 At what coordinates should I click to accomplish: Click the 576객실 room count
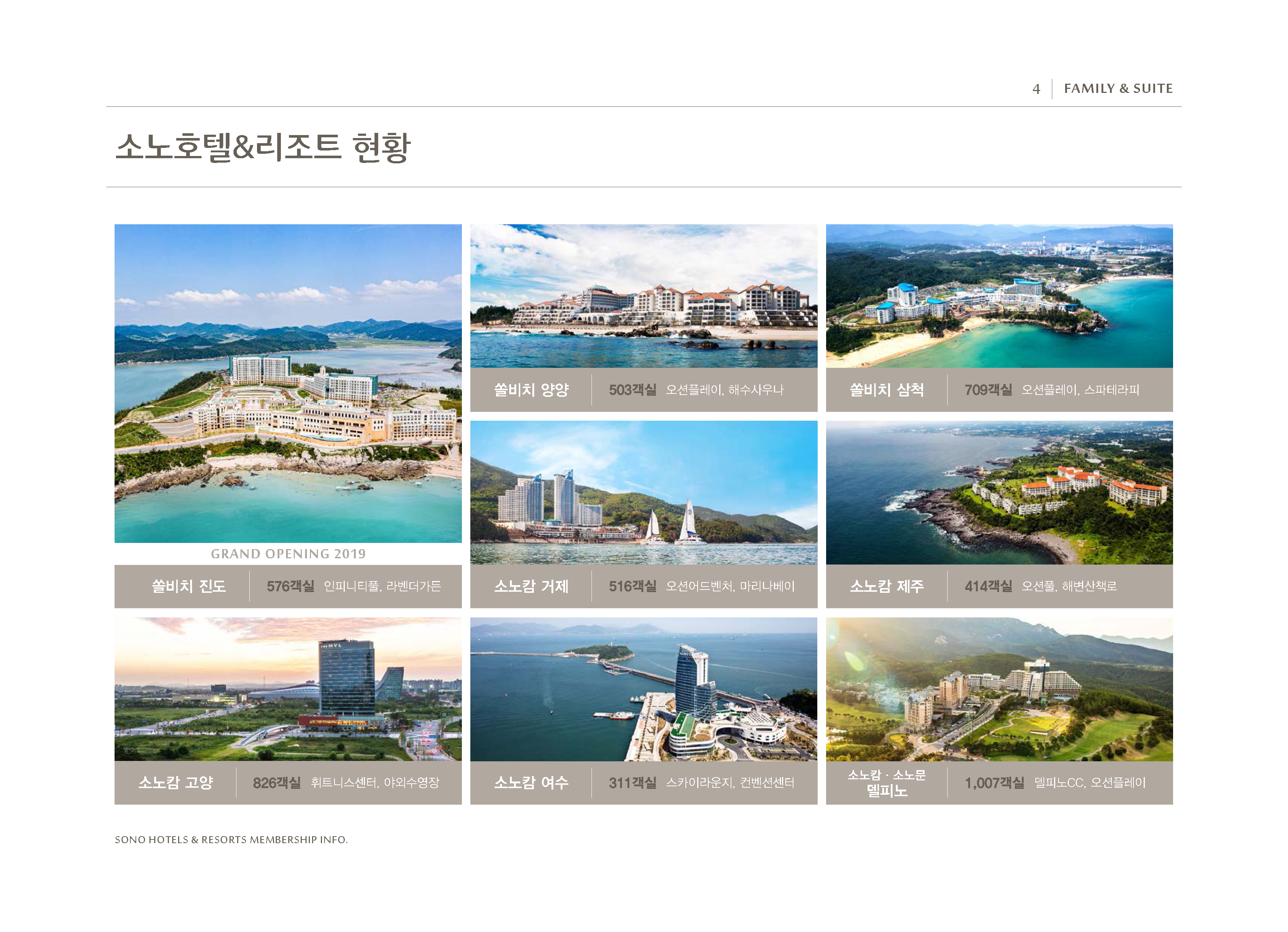[290, 586]
